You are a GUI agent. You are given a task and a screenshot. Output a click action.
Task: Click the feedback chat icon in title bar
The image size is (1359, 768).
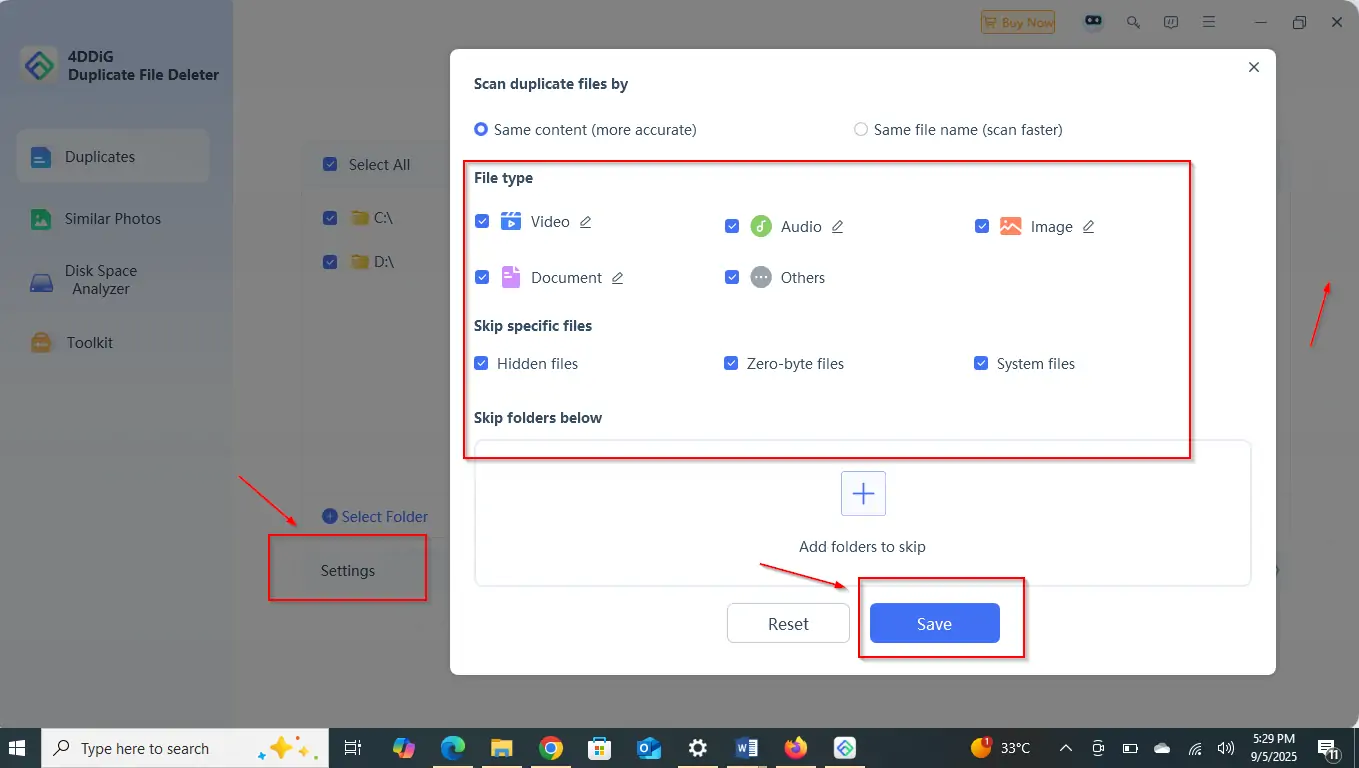point(1171,22)
